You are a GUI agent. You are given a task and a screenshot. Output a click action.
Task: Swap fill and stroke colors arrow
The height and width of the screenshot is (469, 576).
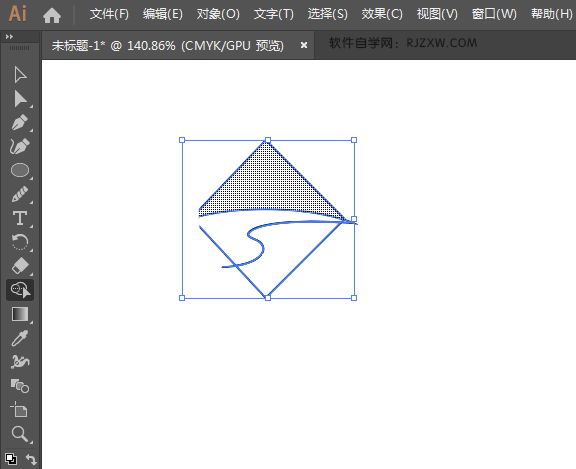tap(31, 459)
